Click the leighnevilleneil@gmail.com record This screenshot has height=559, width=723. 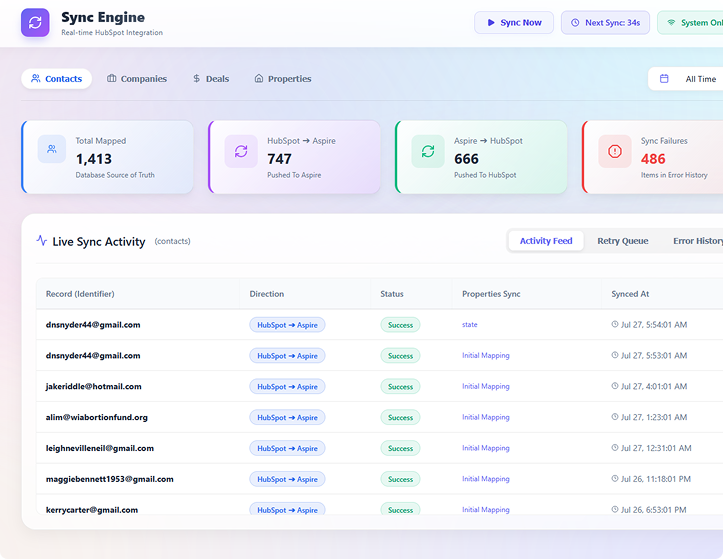[100, 448]
